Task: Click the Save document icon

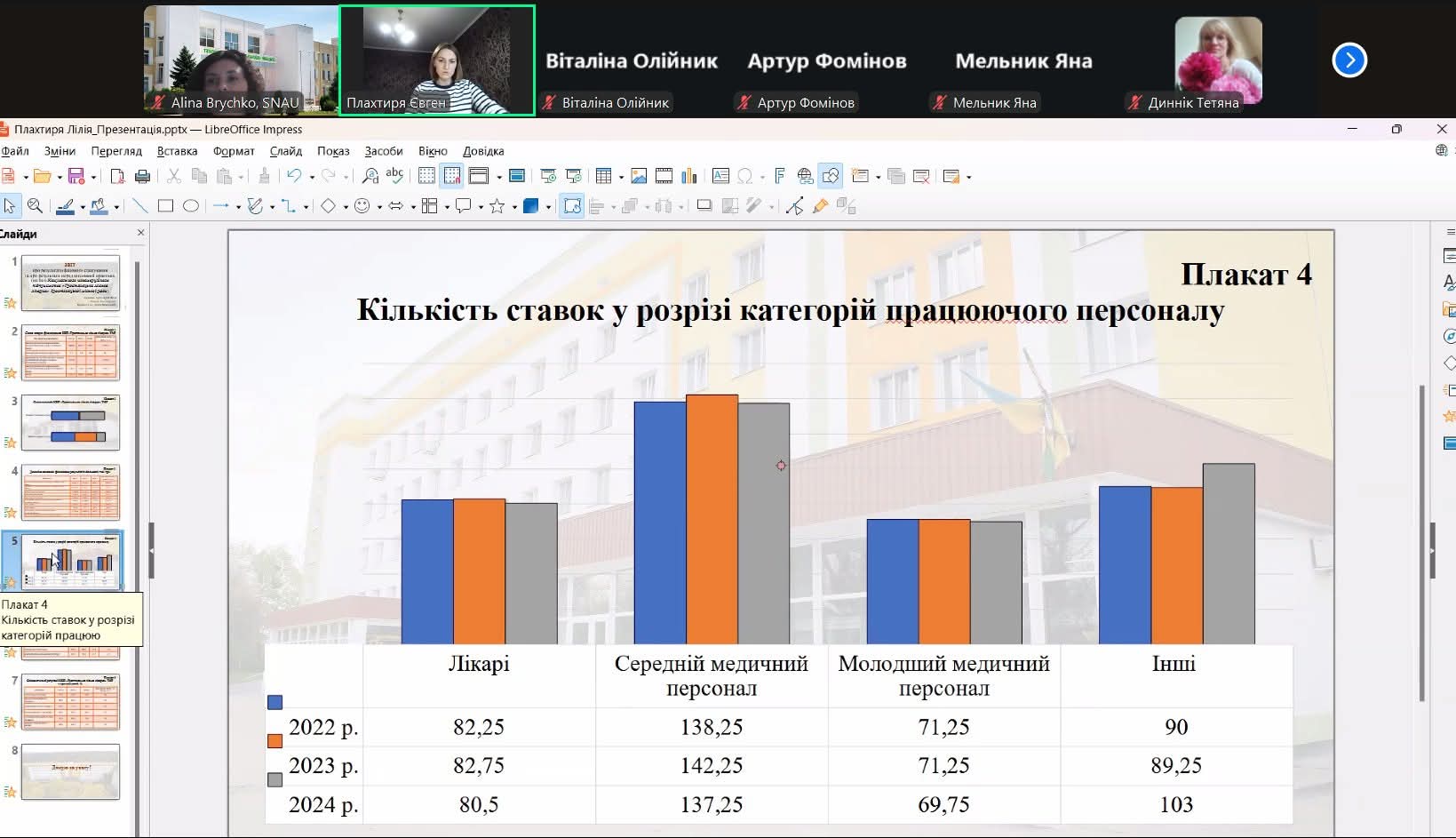Action: [x=76, y=177]
